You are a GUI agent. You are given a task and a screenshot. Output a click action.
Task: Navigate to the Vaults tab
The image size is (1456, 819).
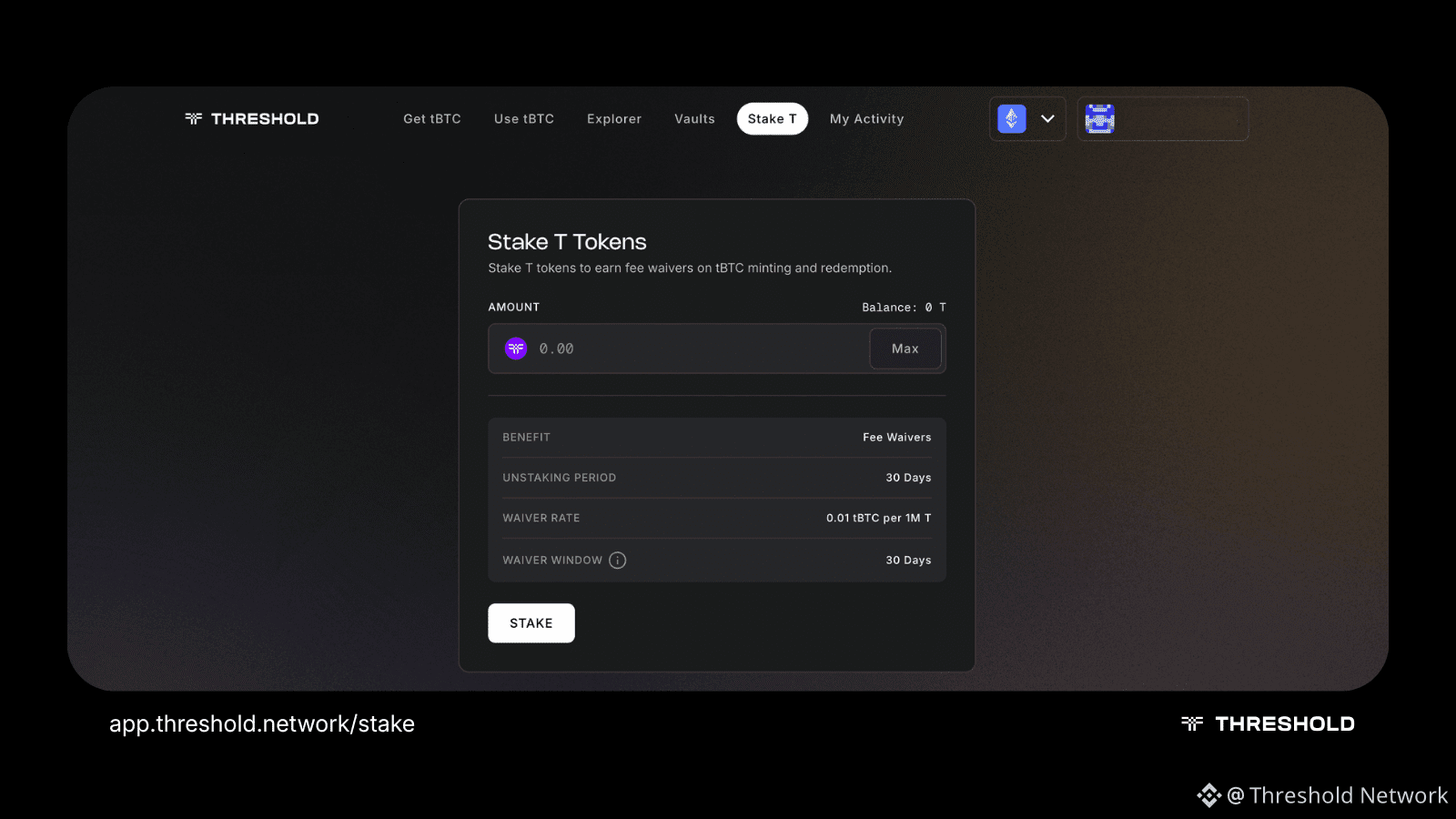pos(694,119)
